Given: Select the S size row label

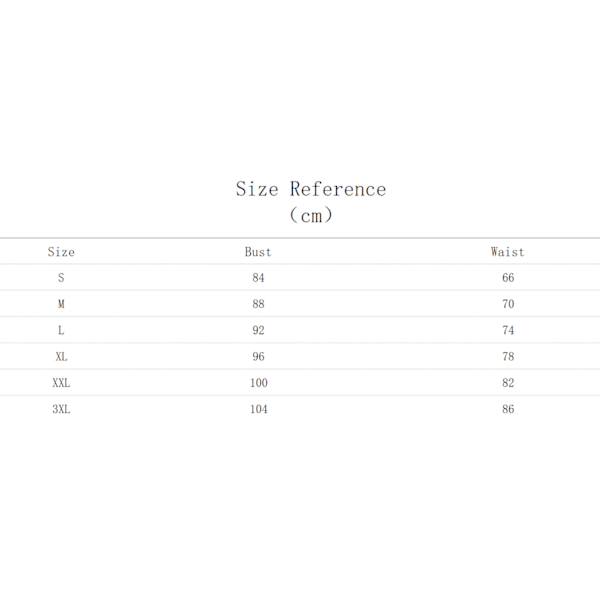Looking at the screenshot, I should coord(61,277).
